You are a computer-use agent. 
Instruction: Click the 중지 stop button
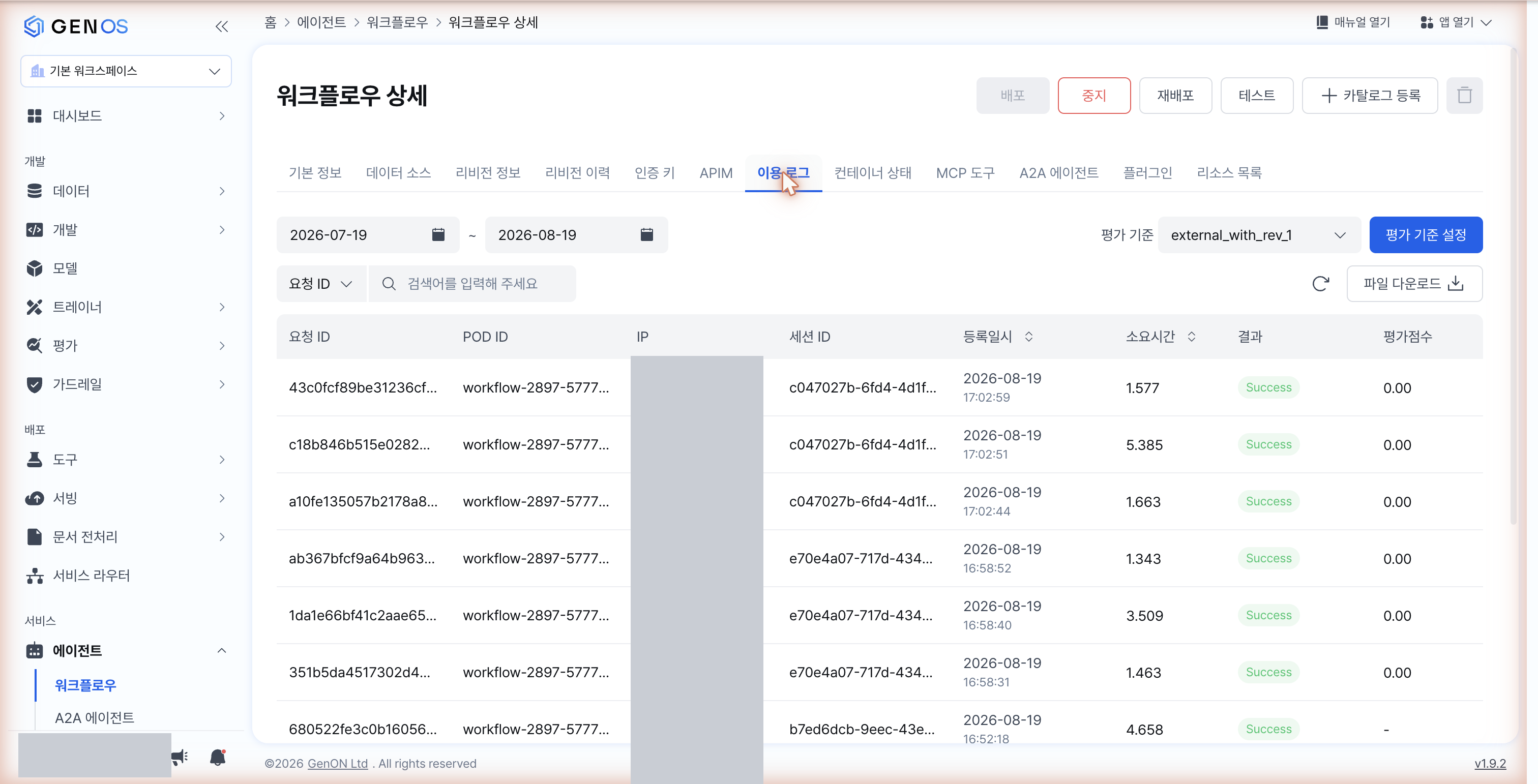coord(1094,96)
